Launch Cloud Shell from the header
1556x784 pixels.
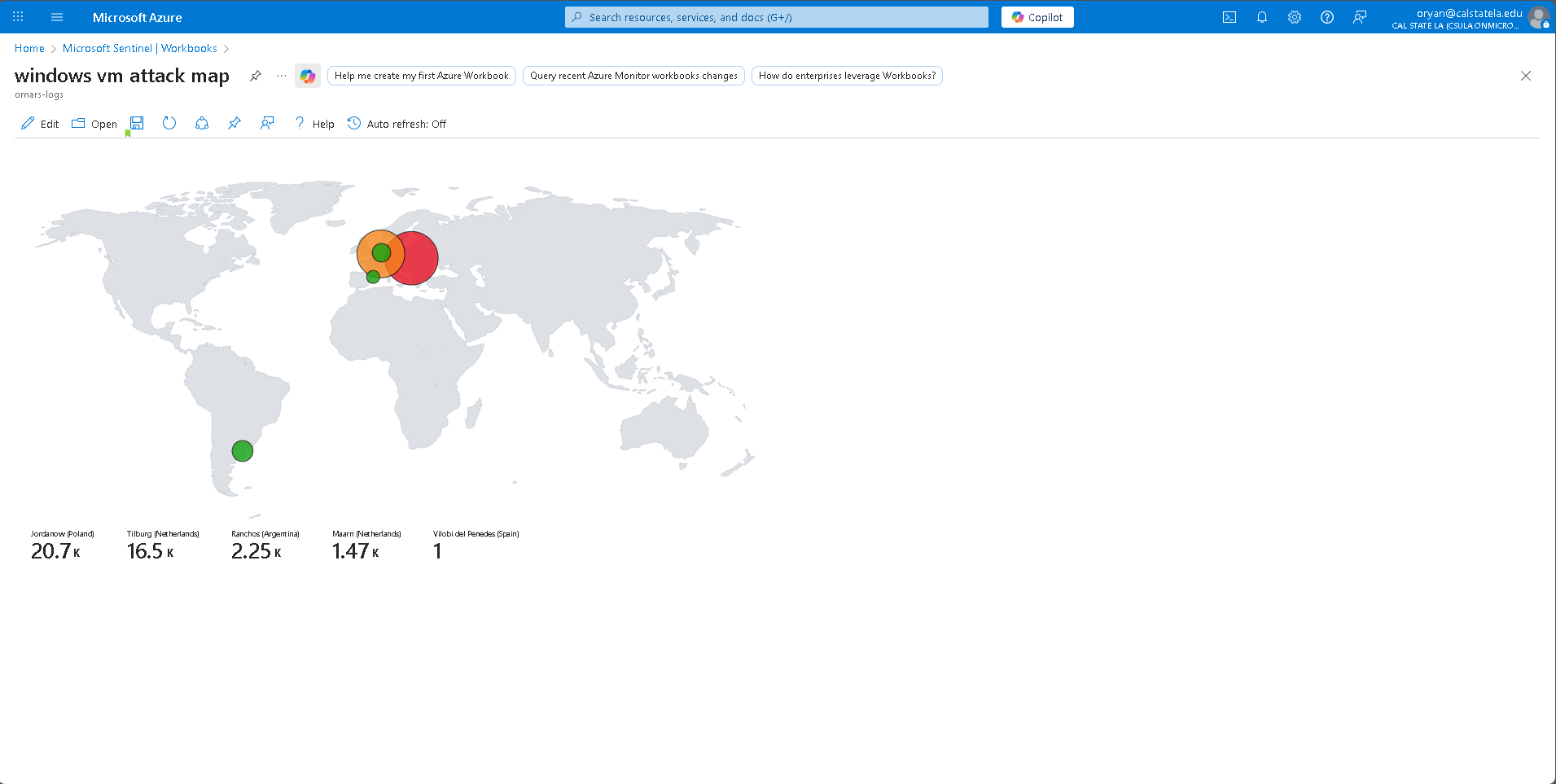(x=1229, y=17)
